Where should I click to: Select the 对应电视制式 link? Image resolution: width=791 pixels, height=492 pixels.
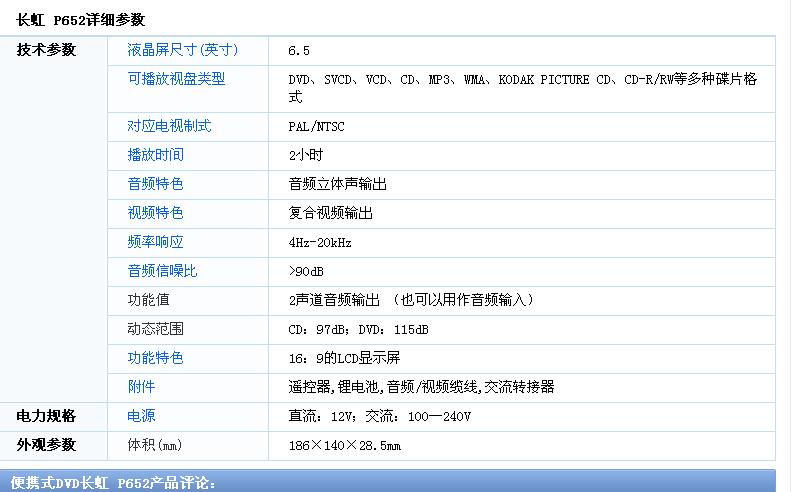[169, 126]
